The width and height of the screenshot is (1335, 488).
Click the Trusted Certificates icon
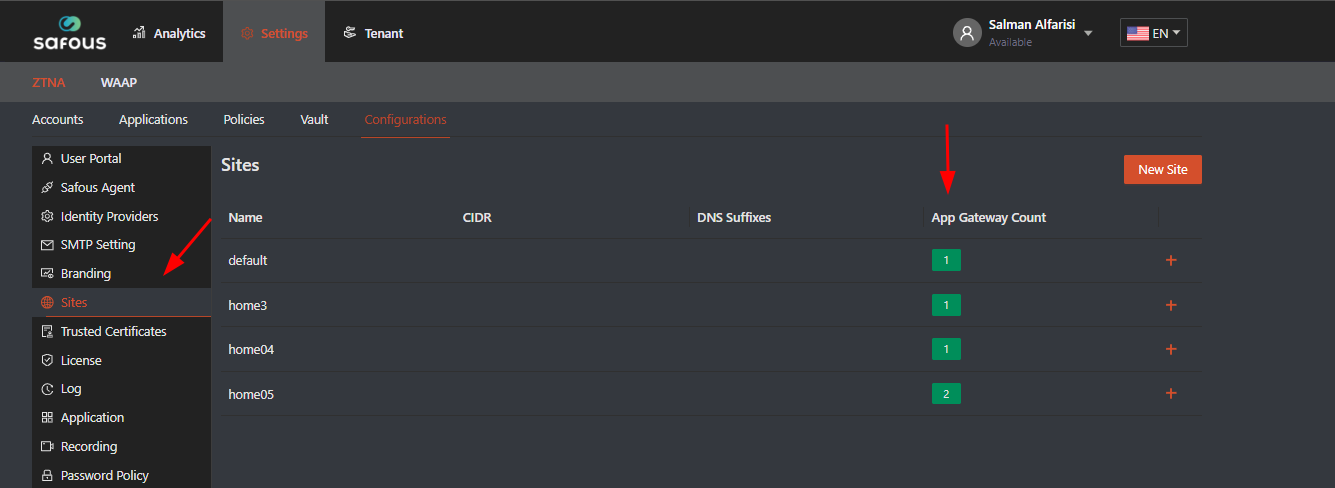(47, 332)
